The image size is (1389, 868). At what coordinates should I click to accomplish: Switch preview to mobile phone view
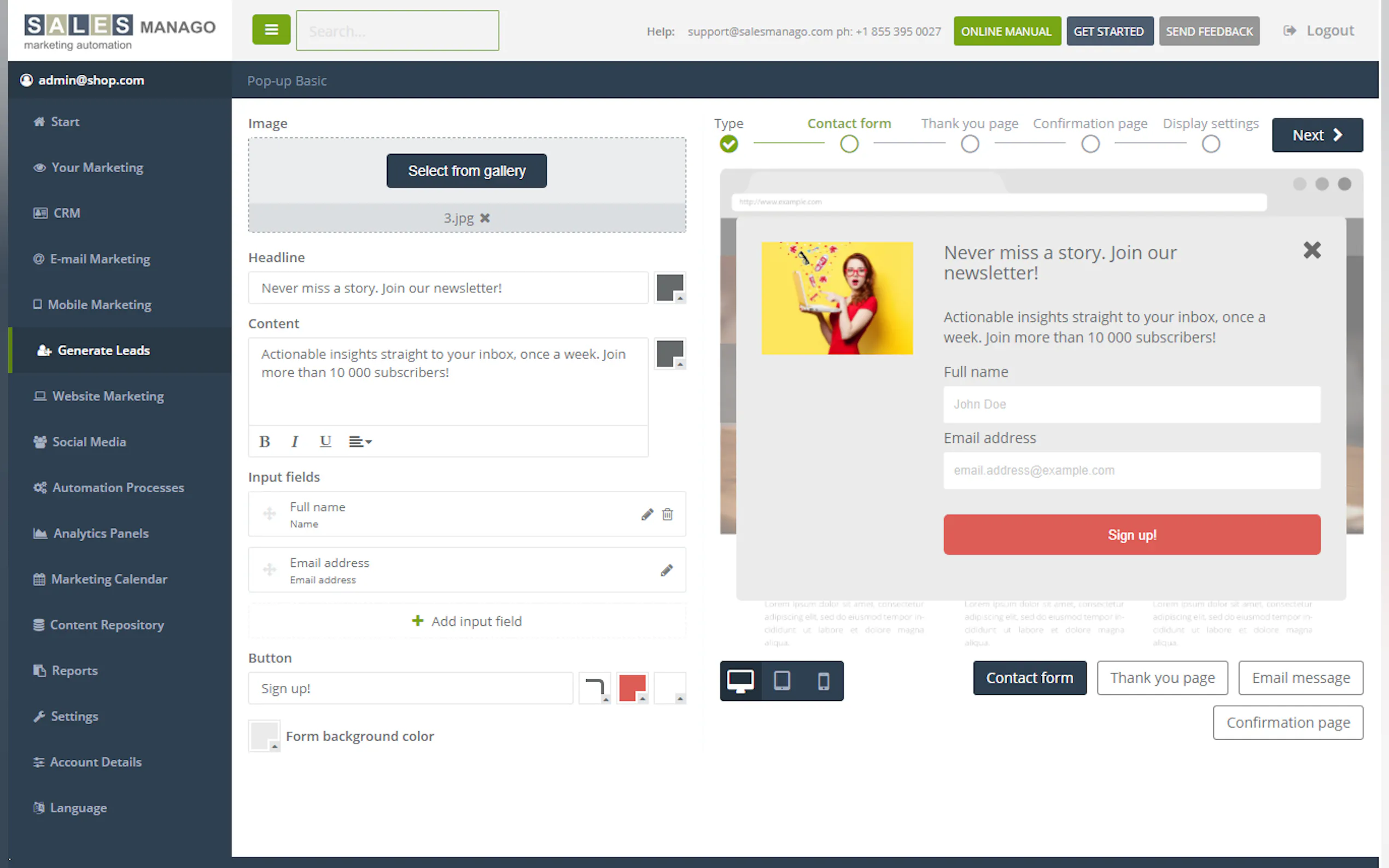click(x=823, y=681)
